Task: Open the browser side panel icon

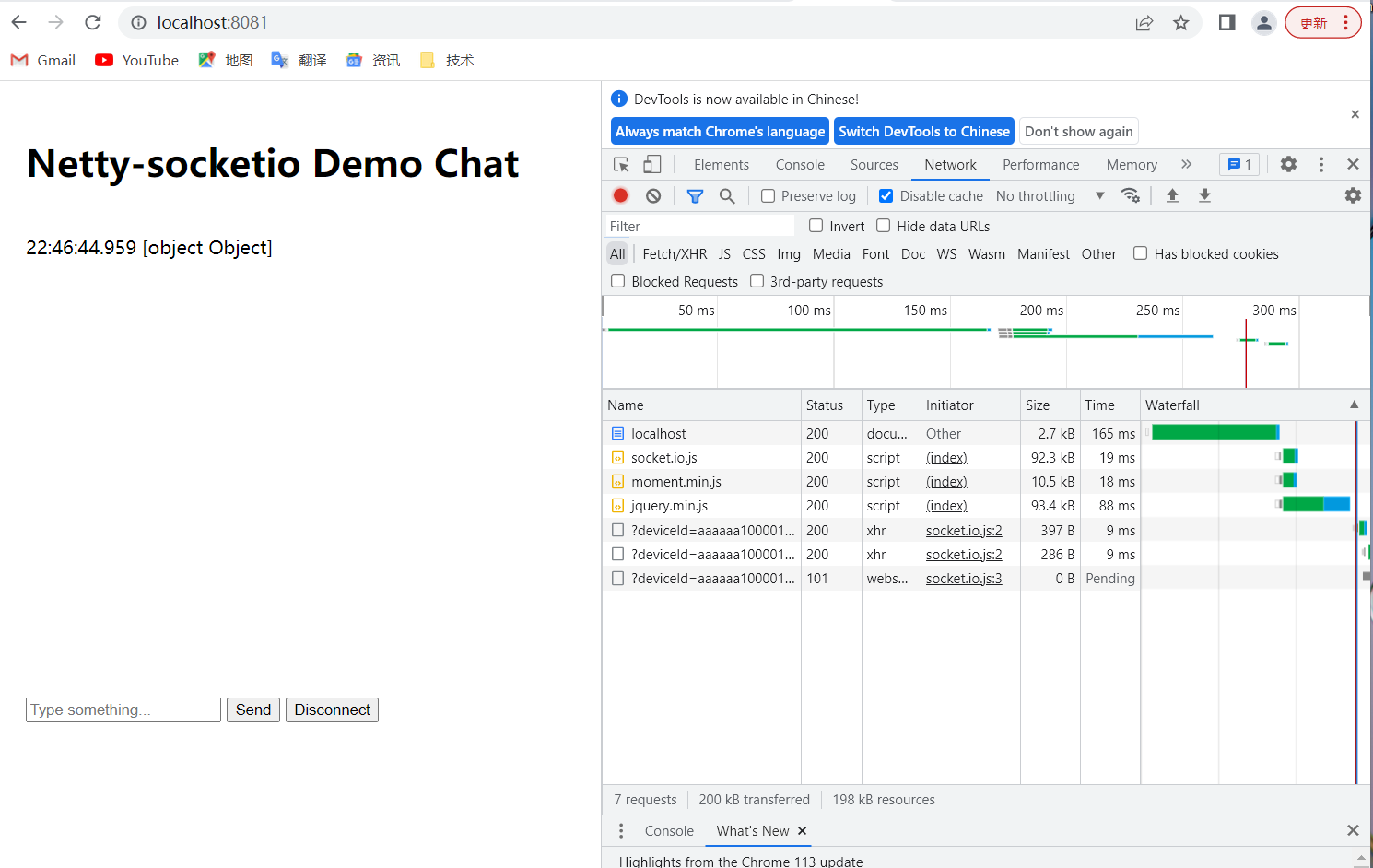Action: click(1226, 22)
